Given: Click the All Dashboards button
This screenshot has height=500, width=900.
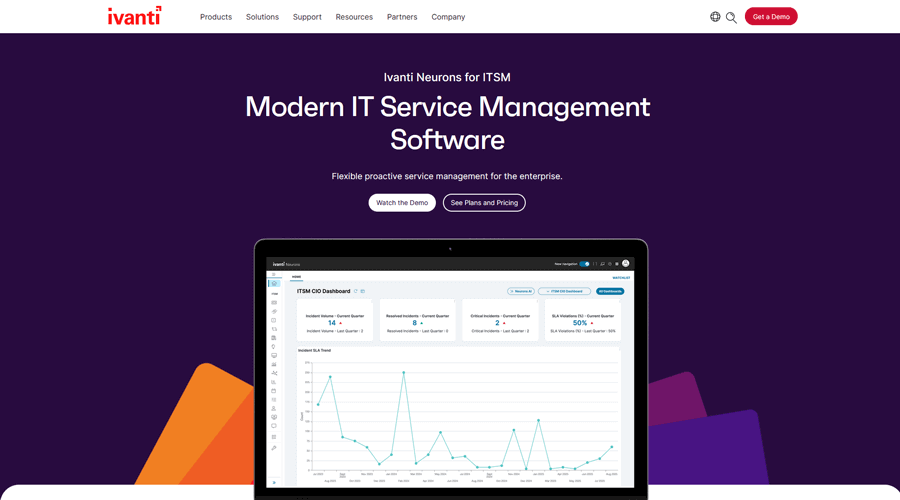Looking at the screenshot, I should (610, 291).
